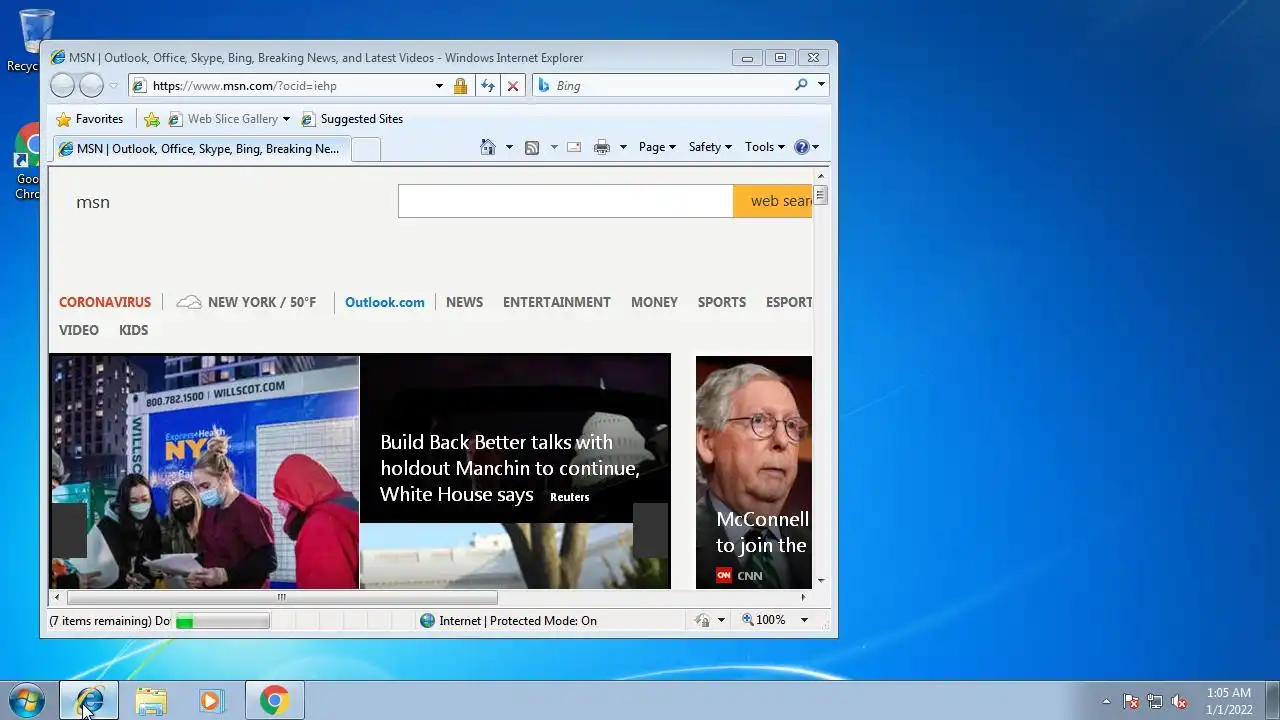
Task: Open Suggested Sites on favorites bar
Action: (x=352, y=119)
